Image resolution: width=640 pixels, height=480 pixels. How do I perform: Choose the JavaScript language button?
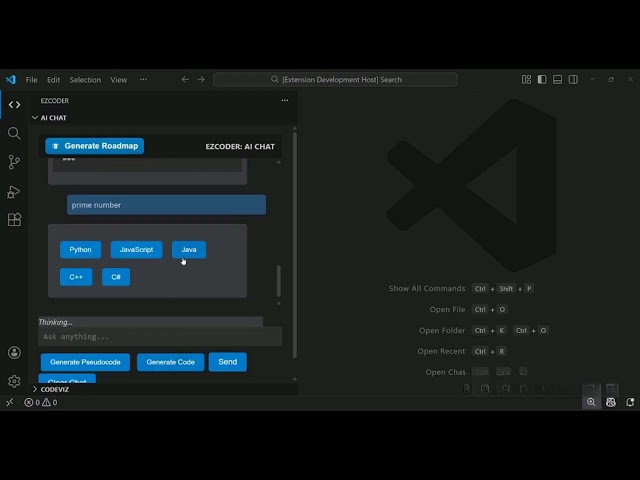coord(136,250)
